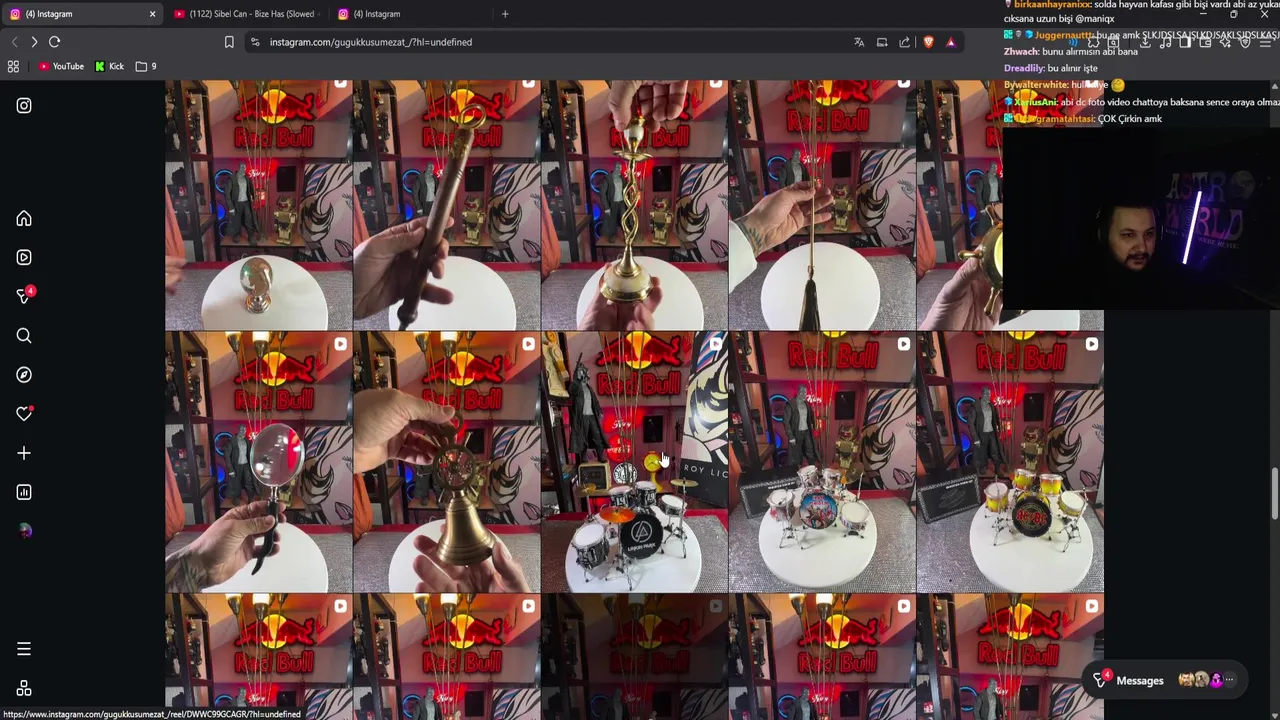The image size is (1280, 720).
Task: Click chat username Juggernauttt
Action: pyautogui.click(x=1063, y=35)
